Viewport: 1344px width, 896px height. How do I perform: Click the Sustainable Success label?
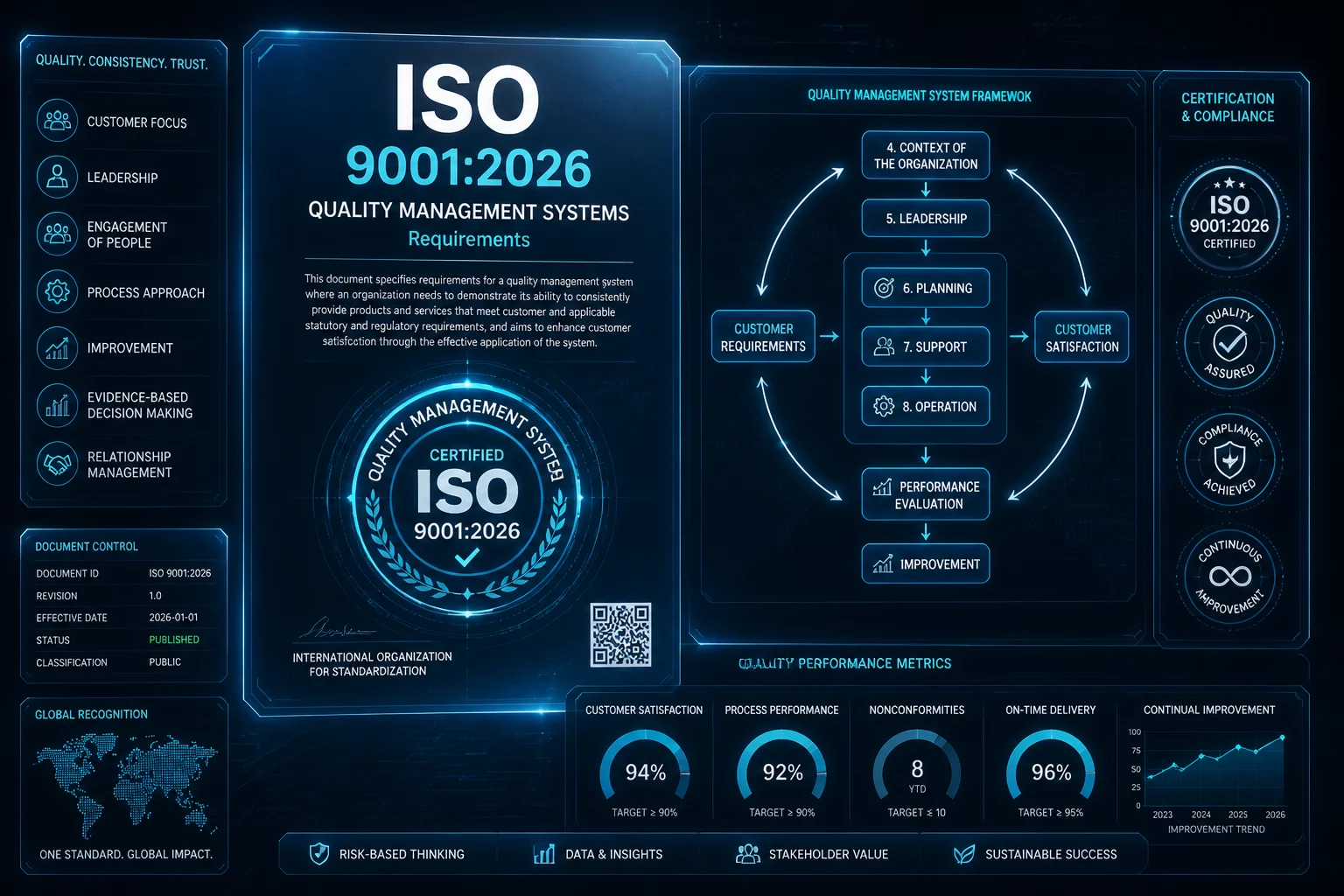(x=1051, y=854)
